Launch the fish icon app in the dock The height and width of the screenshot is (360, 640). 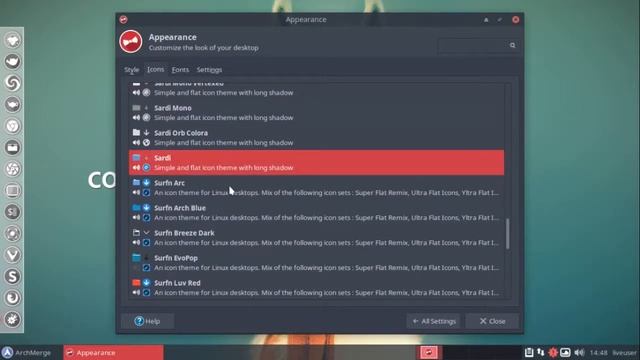[x=12, y=104]
